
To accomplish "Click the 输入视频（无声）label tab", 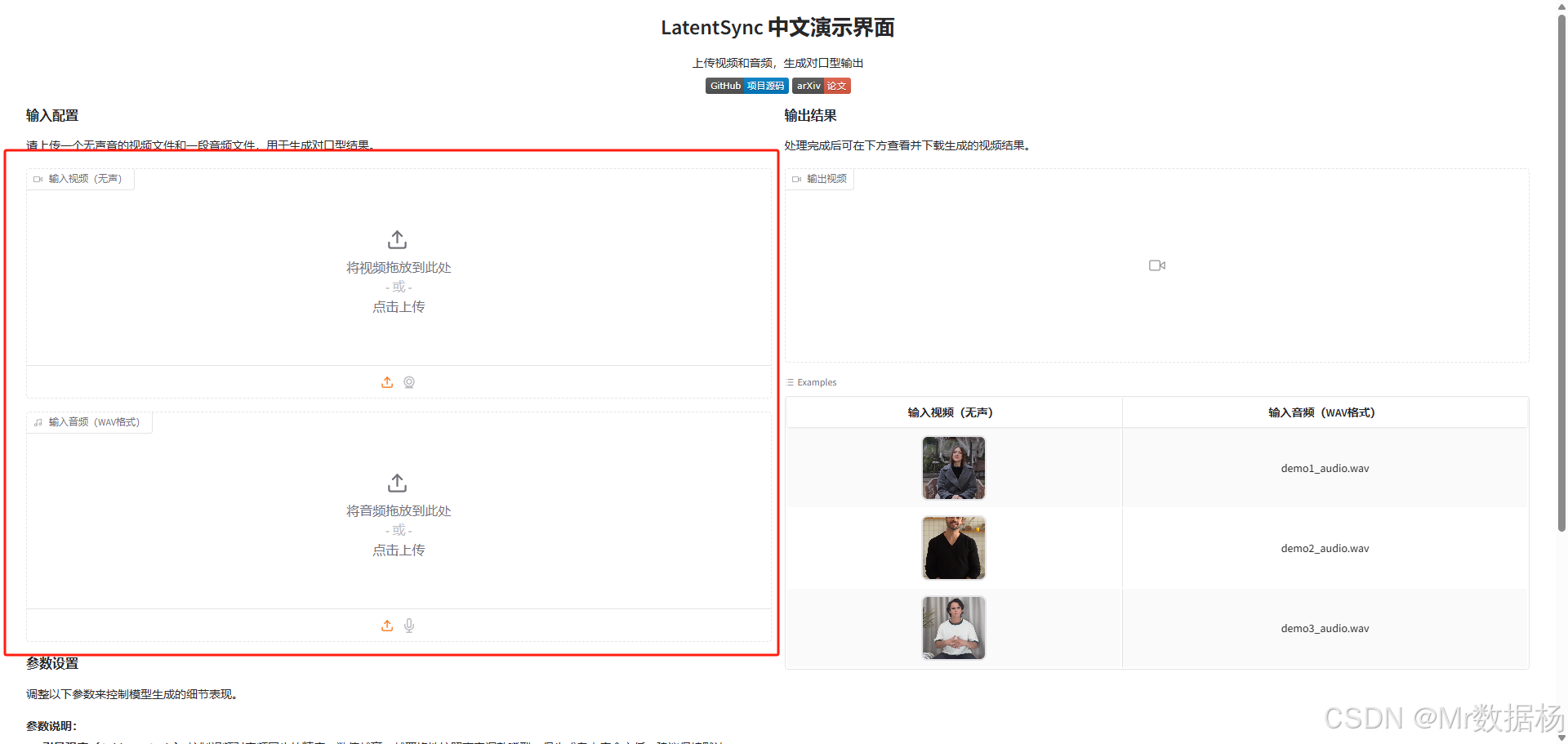I will point(80,179).
